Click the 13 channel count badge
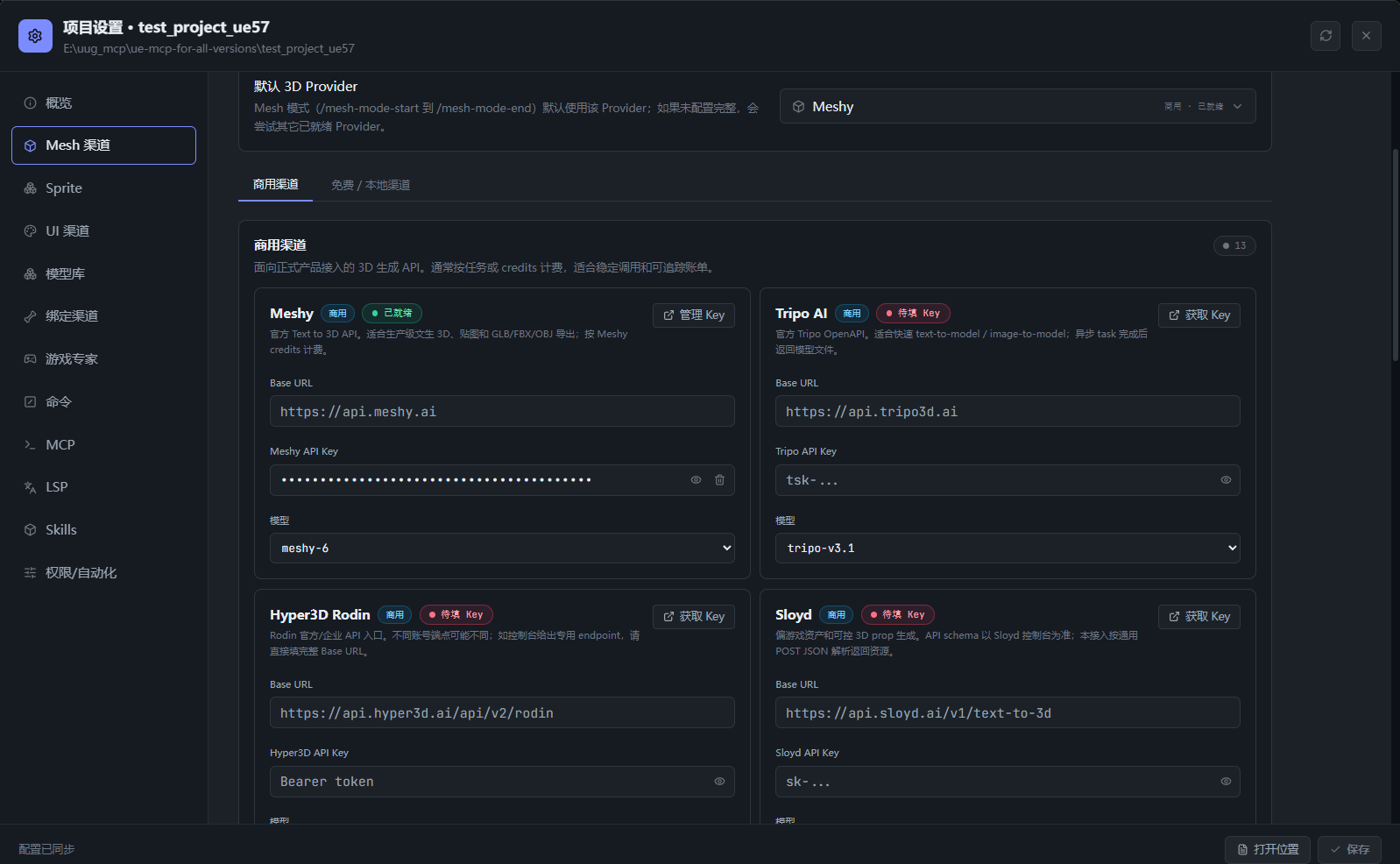1400x864 pixels. click(1234, 246)
